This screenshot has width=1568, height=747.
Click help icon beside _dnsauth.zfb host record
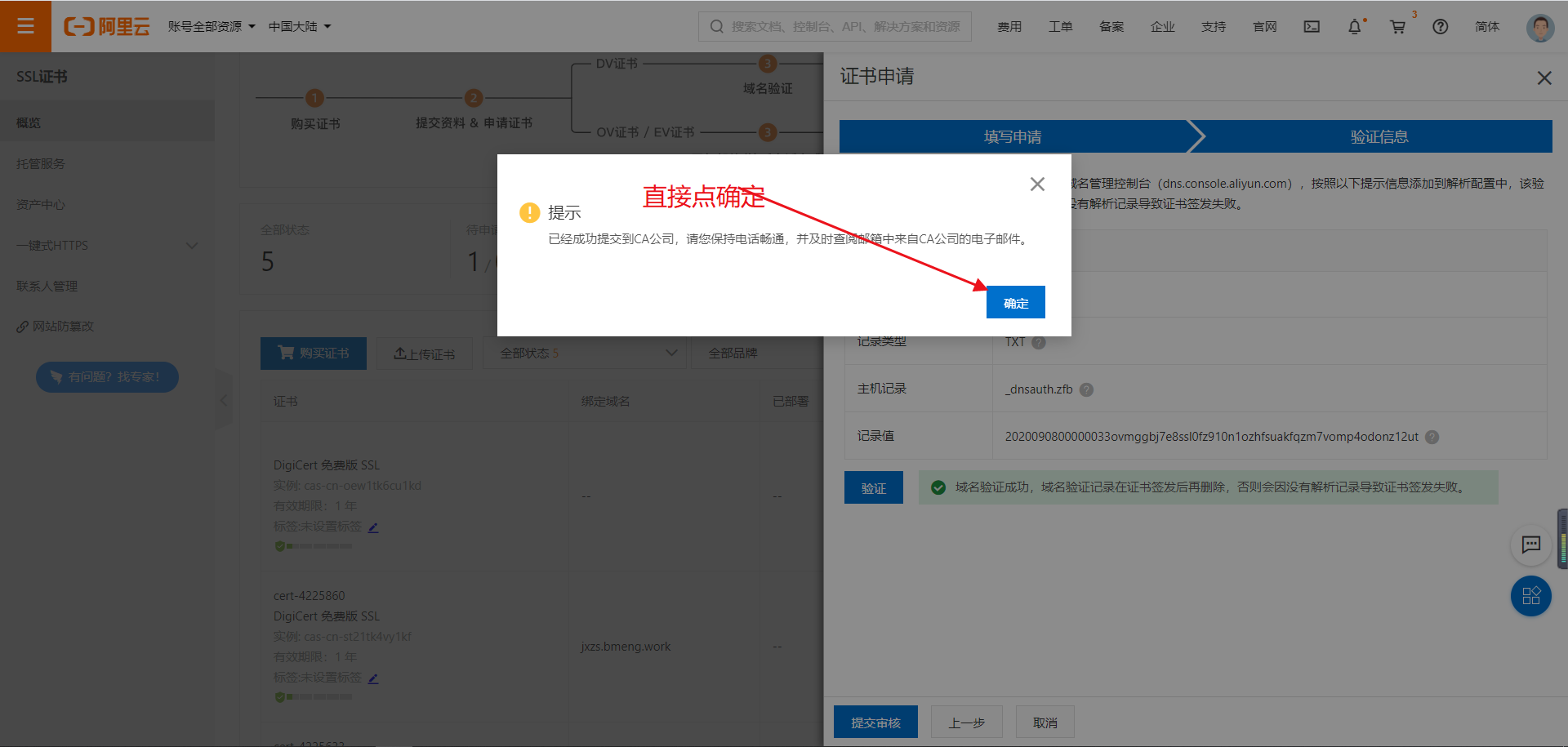(1086, 389)
